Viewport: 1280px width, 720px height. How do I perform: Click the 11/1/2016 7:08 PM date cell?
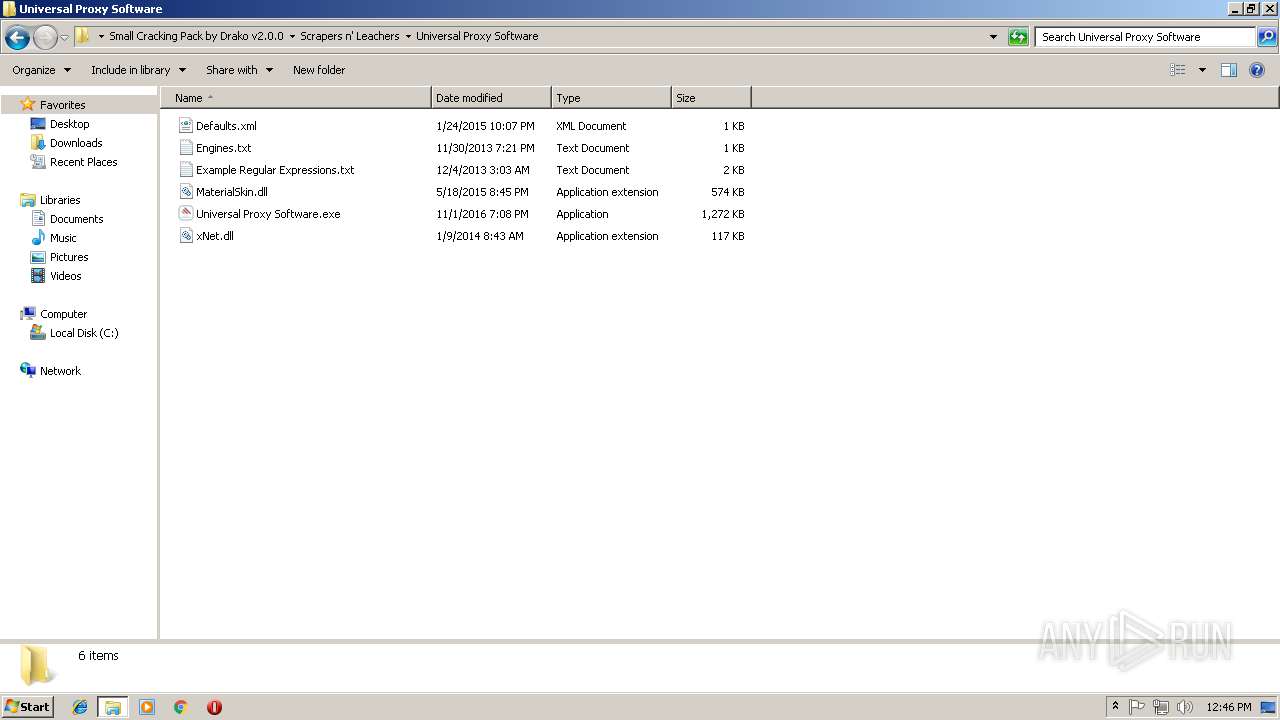pos(482,214)
